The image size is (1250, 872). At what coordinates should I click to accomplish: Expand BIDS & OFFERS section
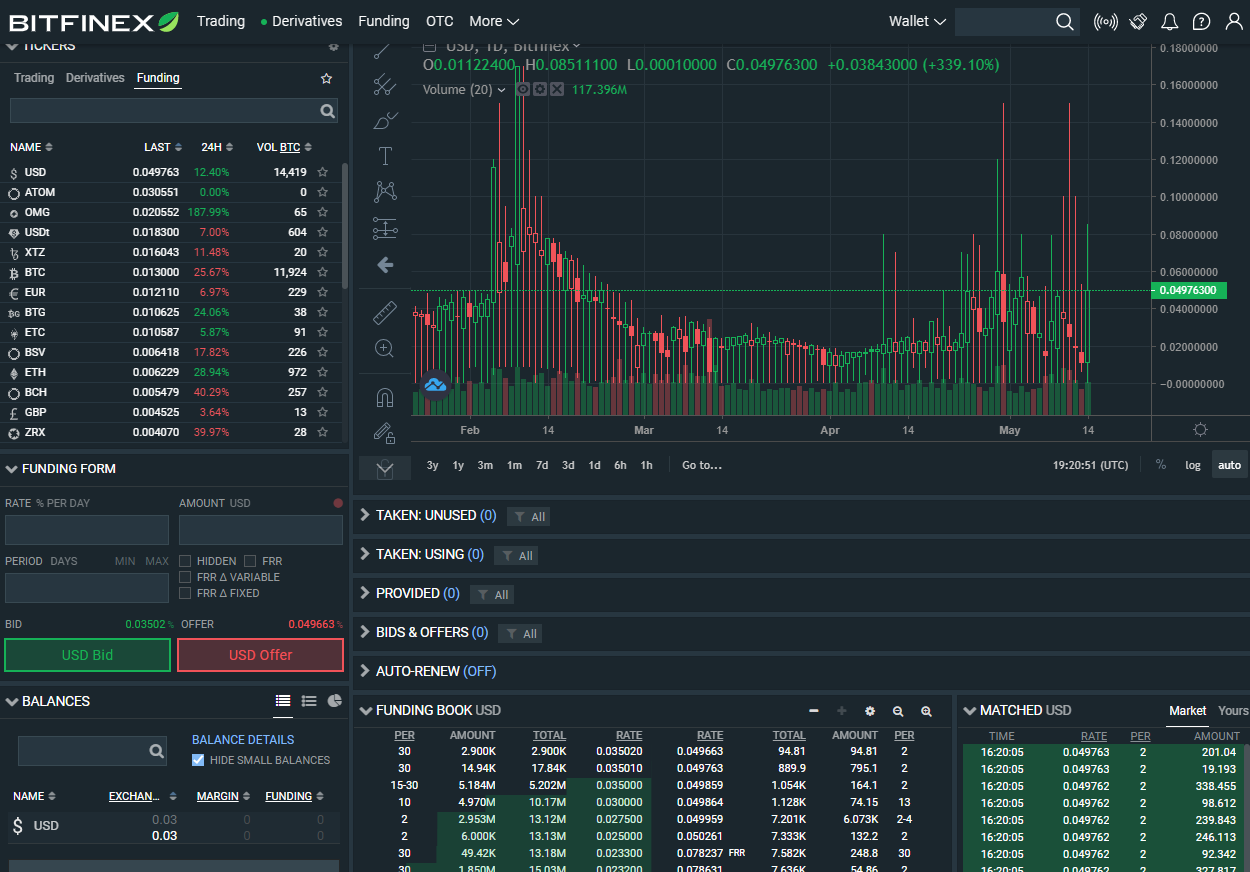(x=365, y=632)
